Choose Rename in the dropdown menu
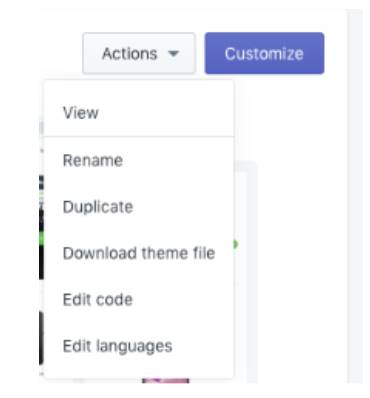 click(x=139, y=160)
